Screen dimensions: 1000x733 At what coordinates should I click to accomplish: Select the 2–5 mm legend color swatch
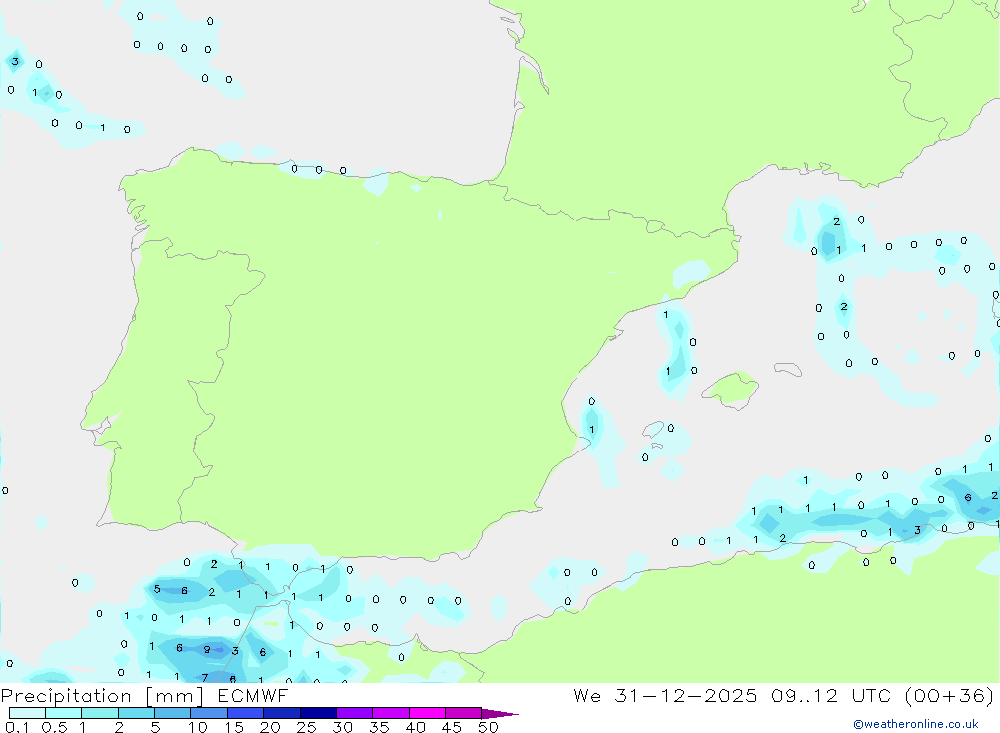(136, 713)
